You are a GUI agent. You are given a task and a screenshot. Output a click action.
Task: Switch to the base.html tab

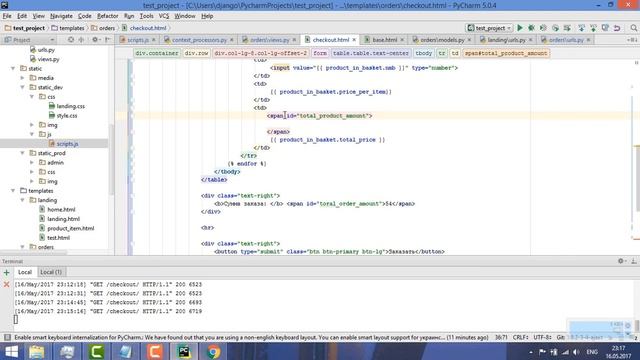coord(384,40)
